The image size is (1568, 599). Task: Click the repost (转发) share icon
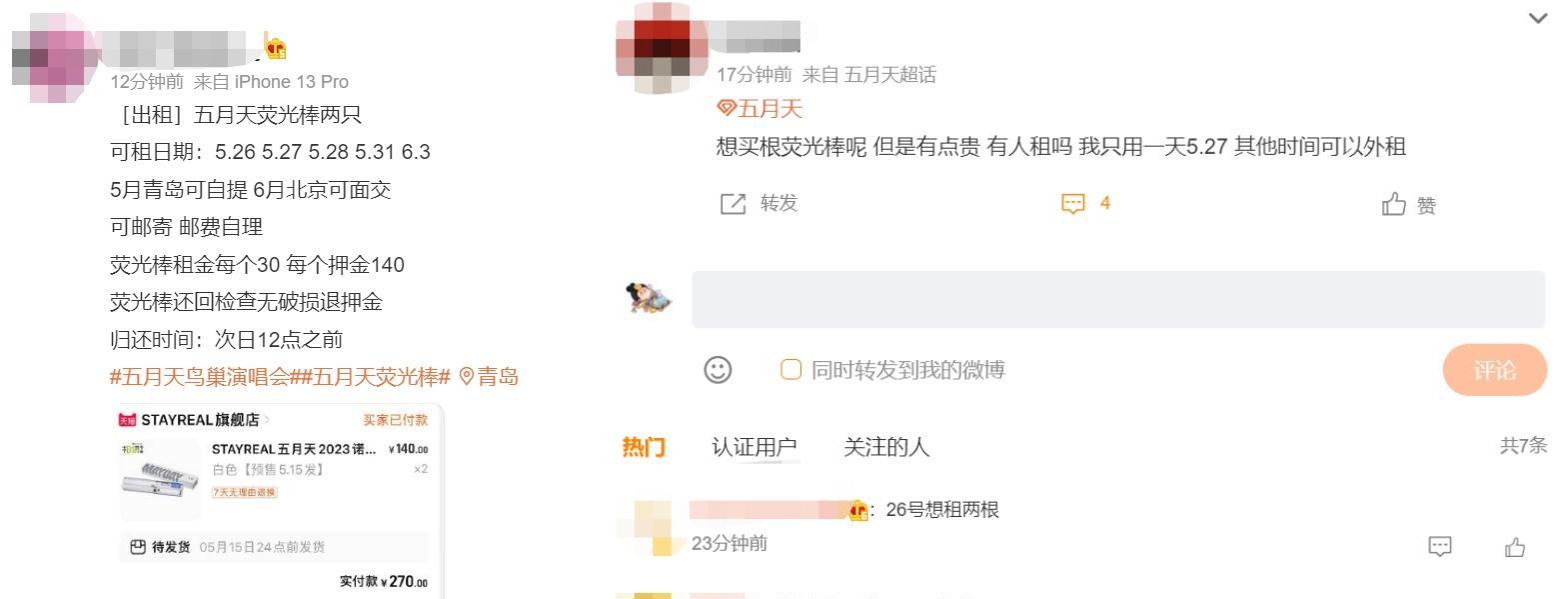click(734, 204)
